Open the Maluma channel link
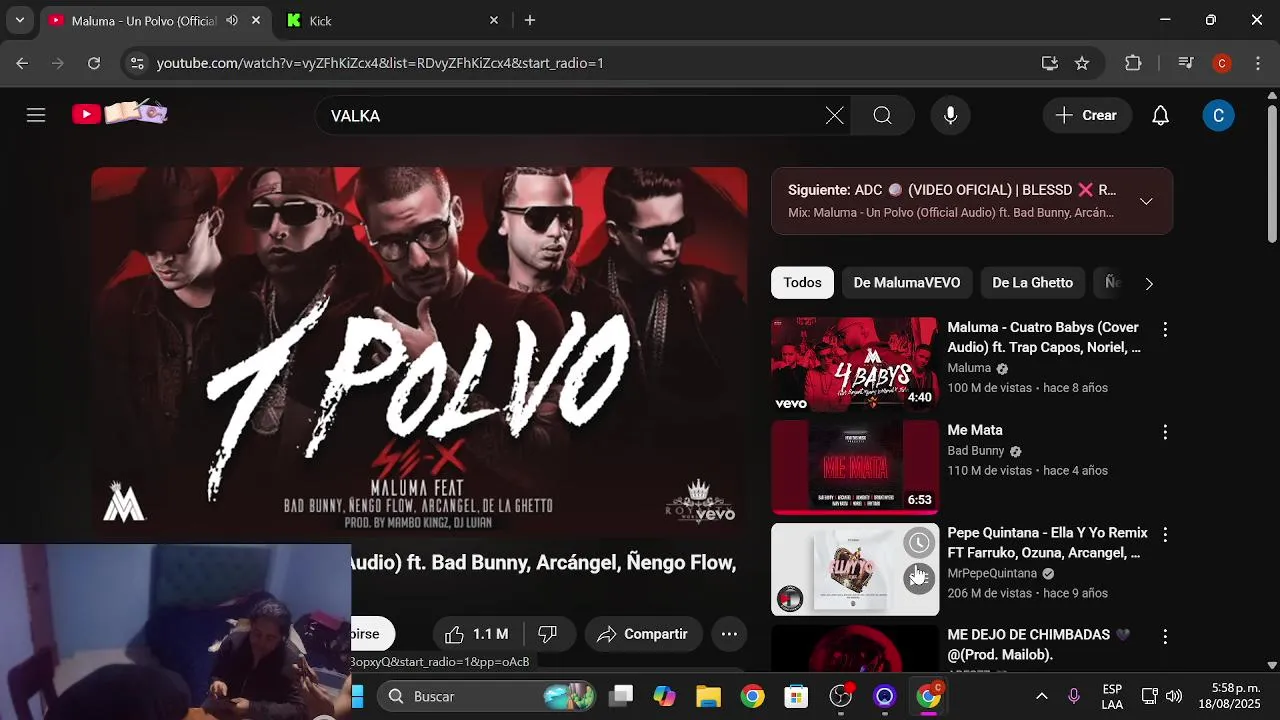 [x=969, y=368]
